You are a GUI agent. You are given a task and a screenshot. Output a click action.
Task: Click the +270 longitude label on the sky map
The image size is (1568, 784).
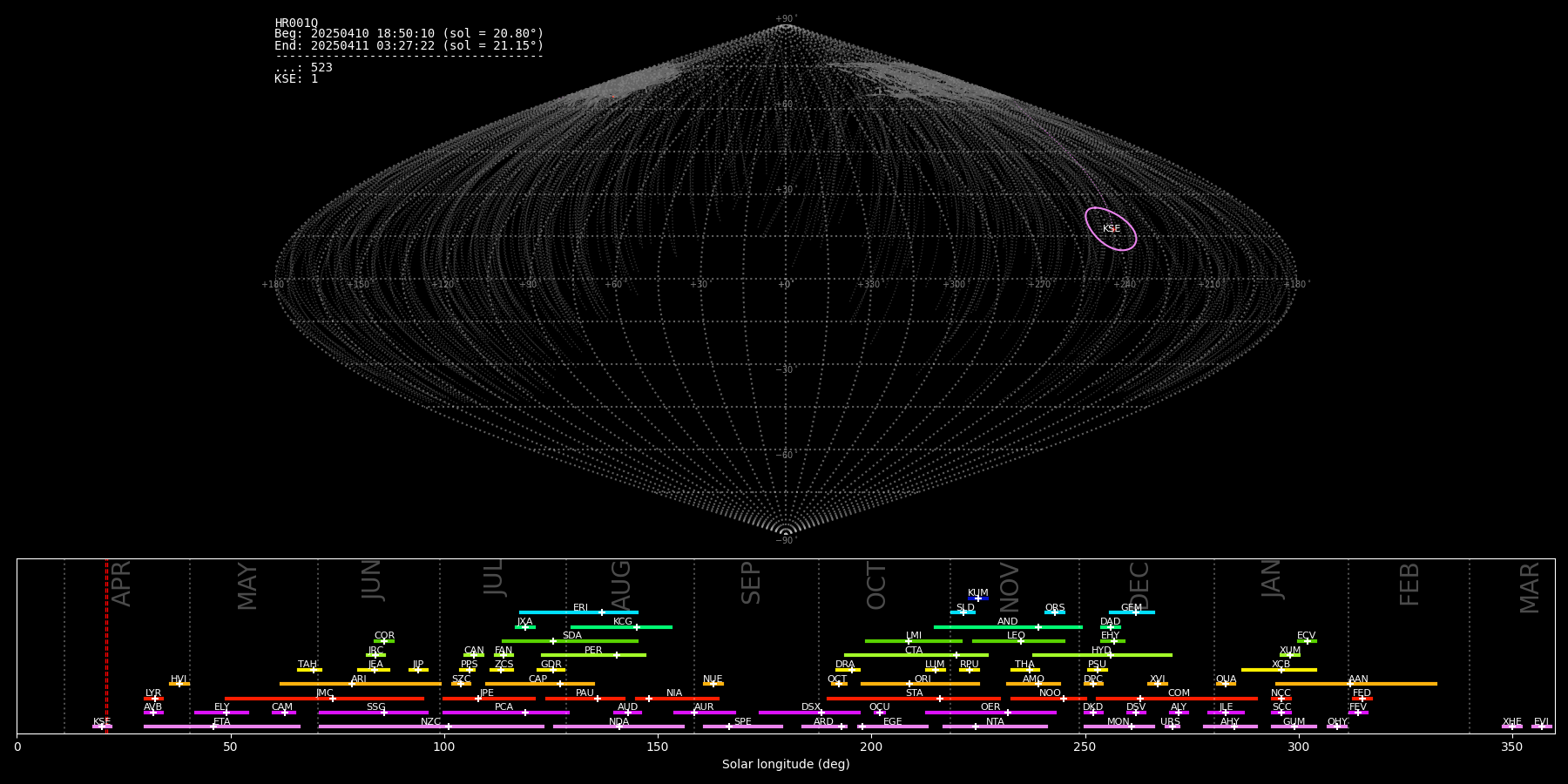click(x=1040, y=285)
